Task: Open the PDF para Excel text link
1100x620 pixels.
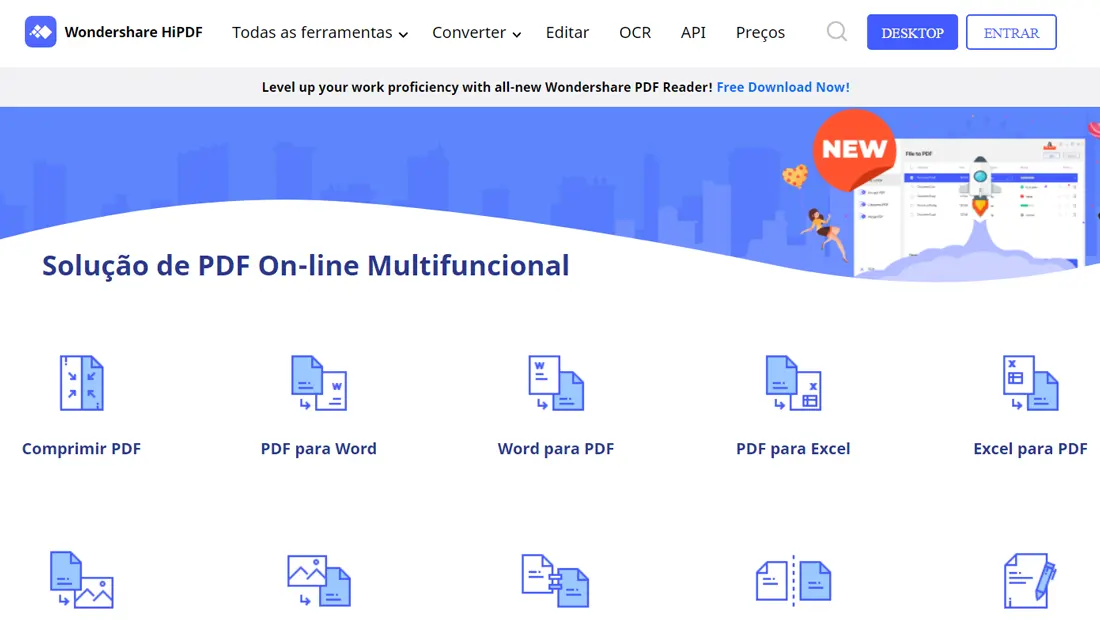Action: (793, 448)
